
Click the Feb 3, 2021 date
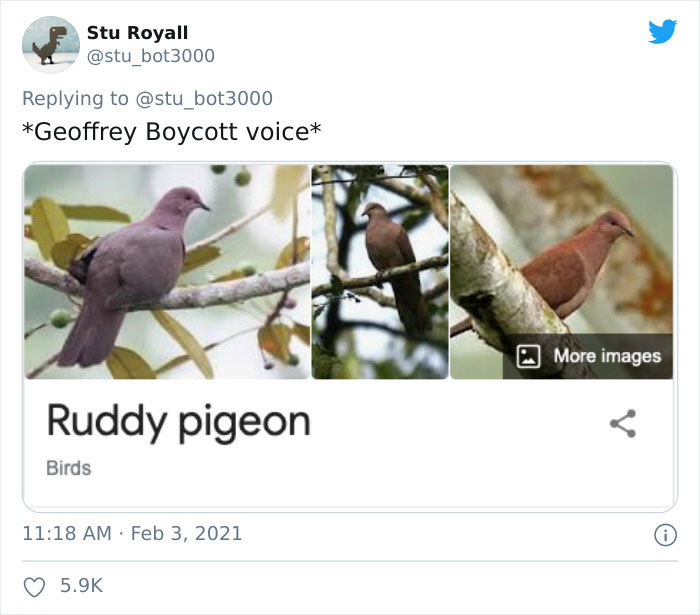click(x=186, y=533)
